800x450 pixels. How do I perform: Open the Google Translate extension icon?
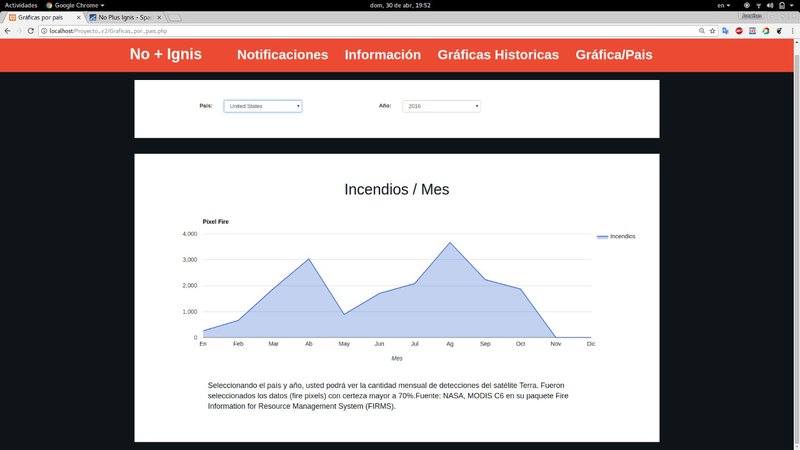pyautogui.click(x=724, y=31)
